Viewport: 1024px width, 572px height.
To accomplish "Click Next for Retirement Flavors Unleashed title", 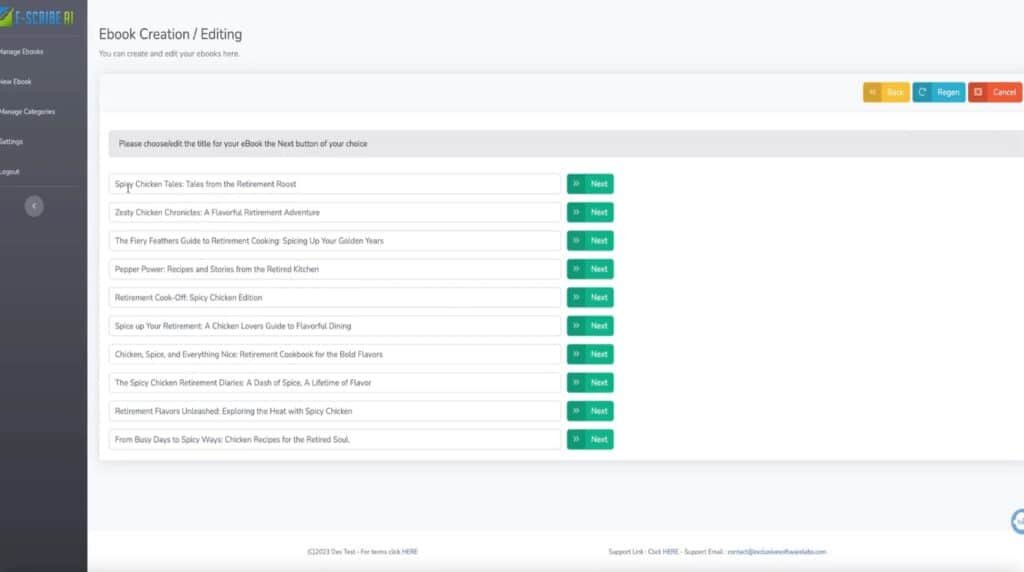I will (x=590, y=411).
